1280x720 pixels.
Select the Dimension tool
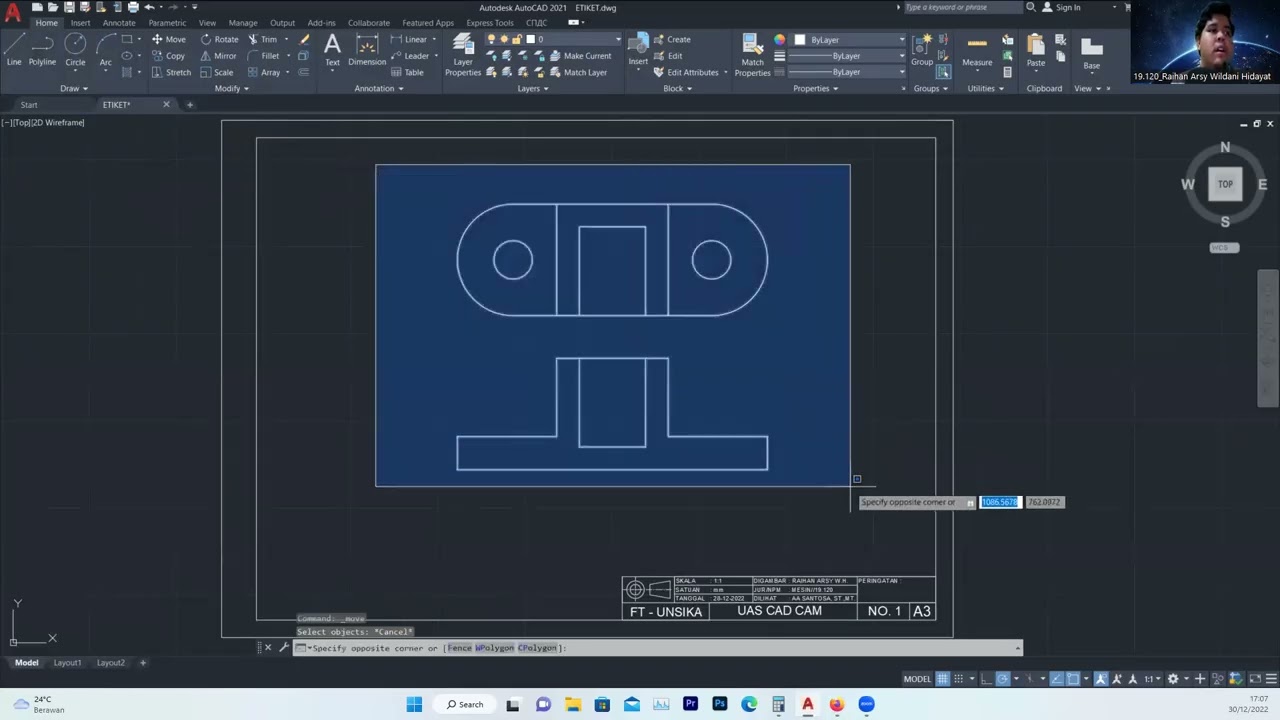click(367, 50)
